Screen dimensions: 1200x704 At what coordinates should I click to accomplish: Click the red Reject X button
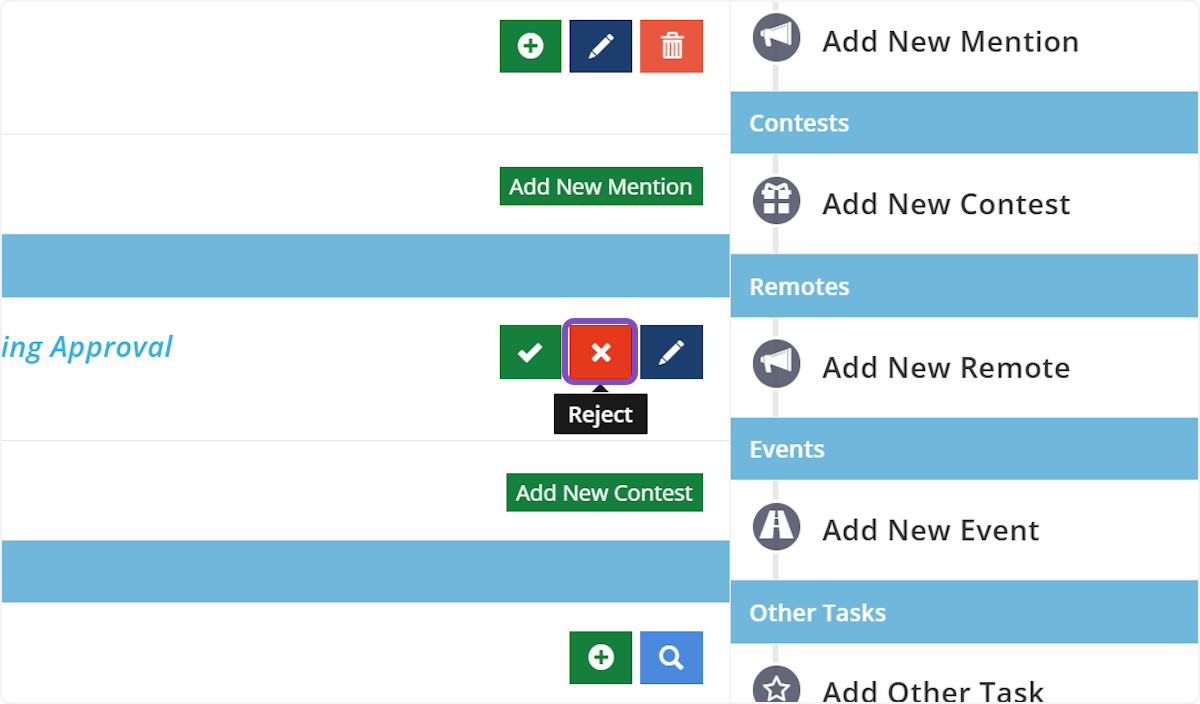(x=600, y=352)
